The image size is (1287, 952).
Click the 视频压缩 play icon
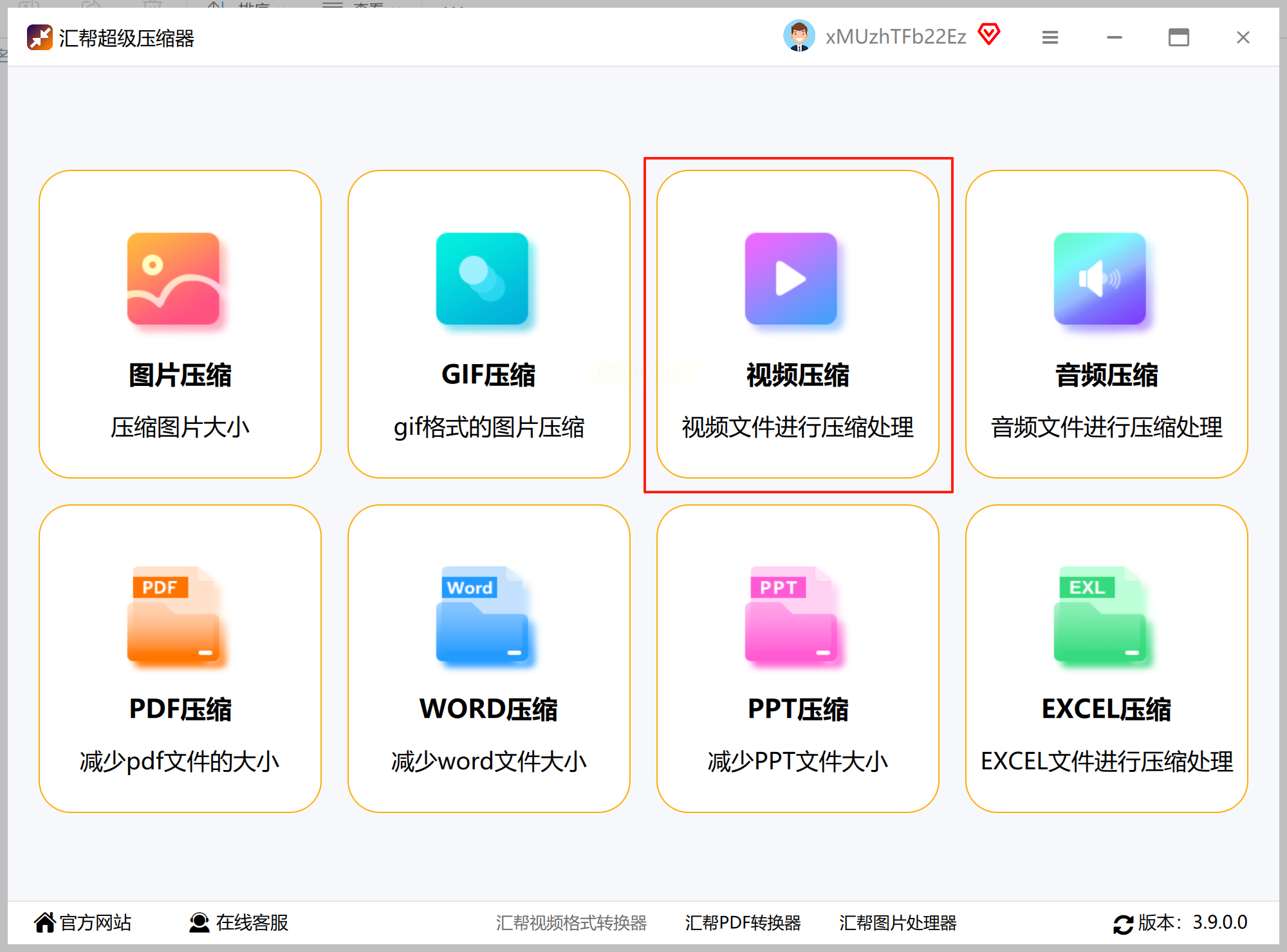point(791,279)
